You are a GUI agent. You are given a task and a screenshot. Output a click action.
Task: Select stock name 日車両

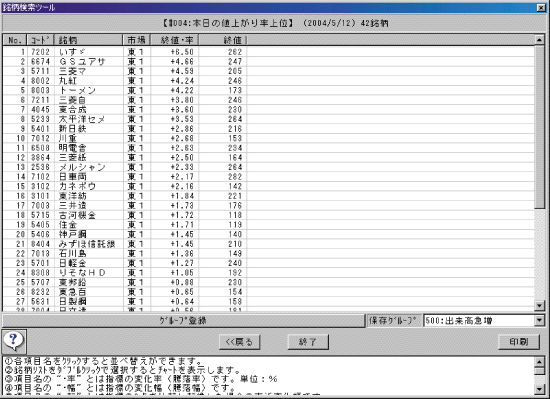pyautogui.click(x=72, y=177)
